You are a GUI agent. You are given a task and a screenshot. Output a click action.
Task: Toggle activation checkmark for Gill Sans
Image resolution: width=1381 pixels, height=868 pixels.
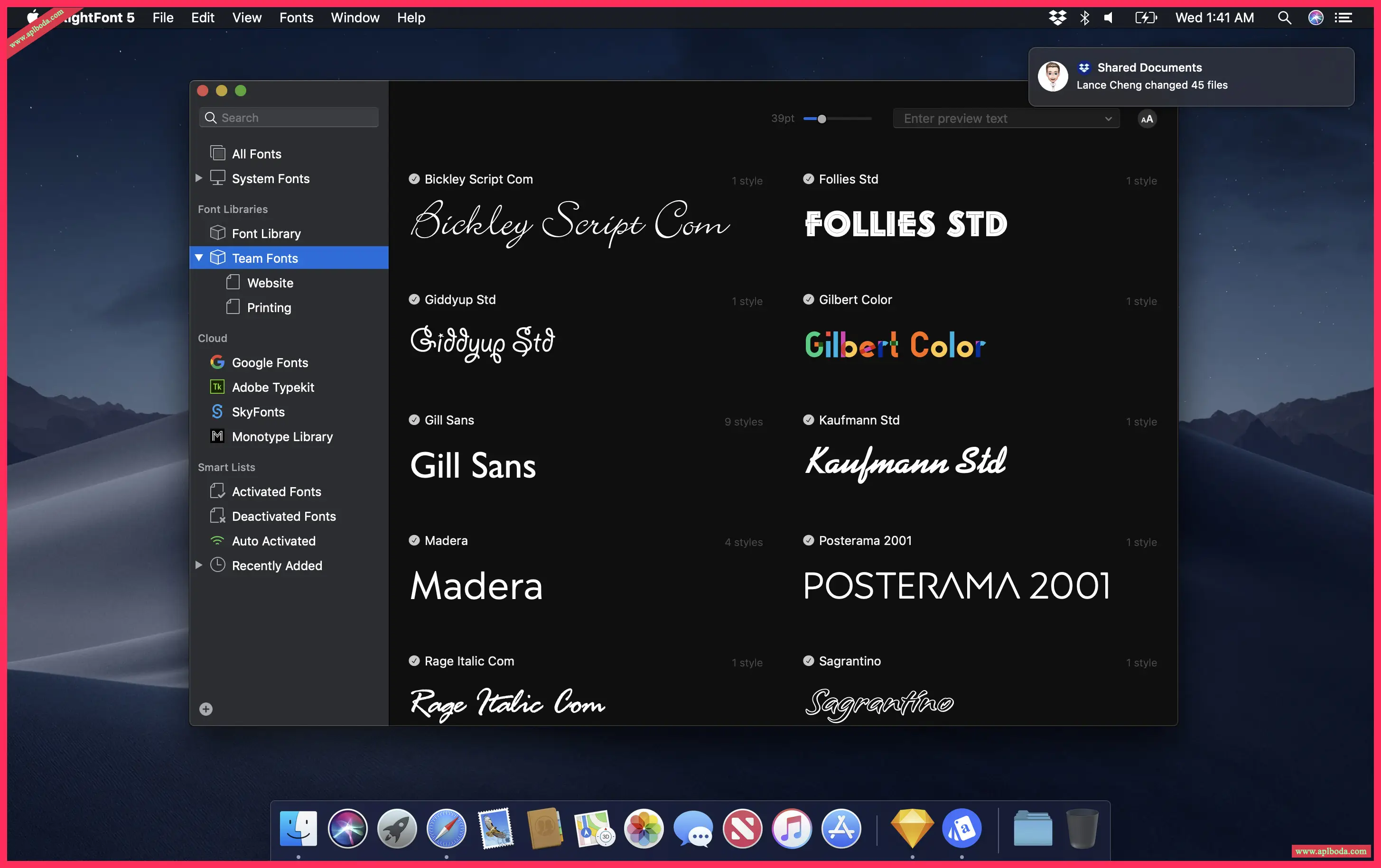click(x=414, y=420)
